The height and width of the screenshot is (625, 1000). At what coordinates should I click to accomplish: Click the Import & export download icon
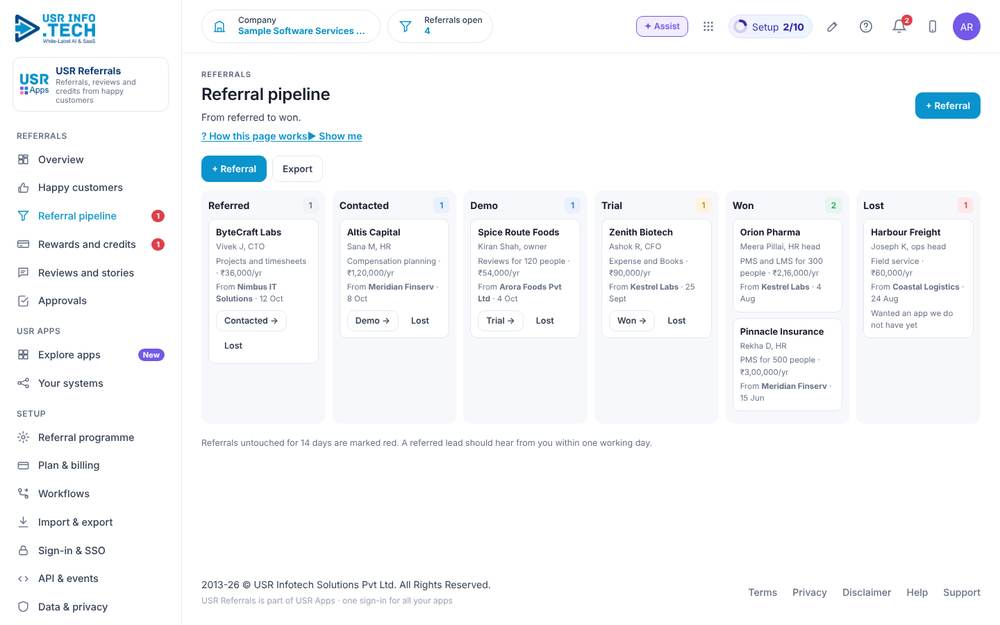tap(23, 522)
